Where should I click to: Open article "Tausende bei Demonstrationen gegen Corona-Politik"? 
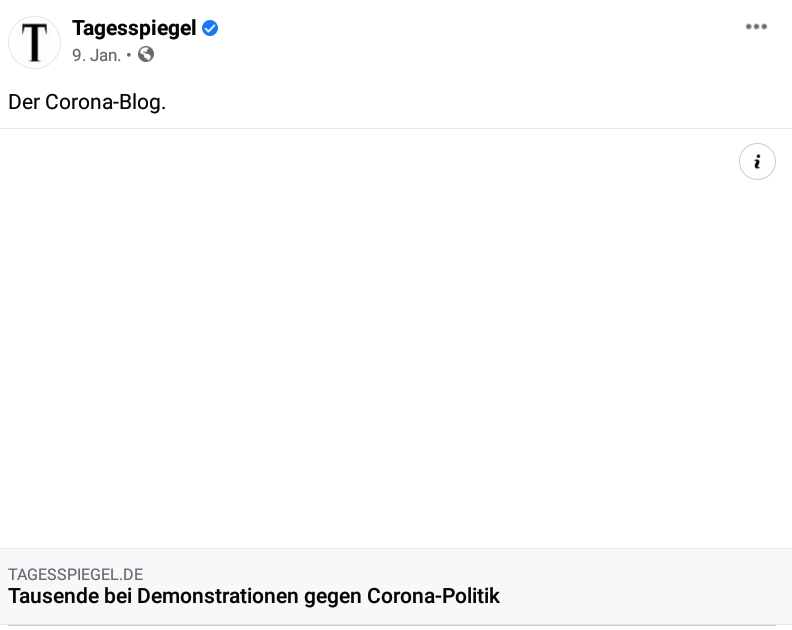tap(254, 596)
